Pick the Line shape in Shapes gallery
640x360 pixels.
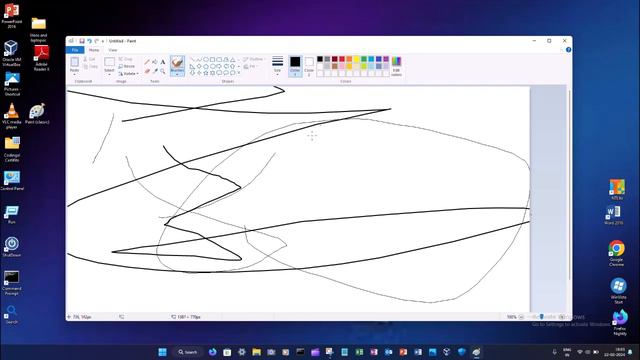(x=192, y=60)
